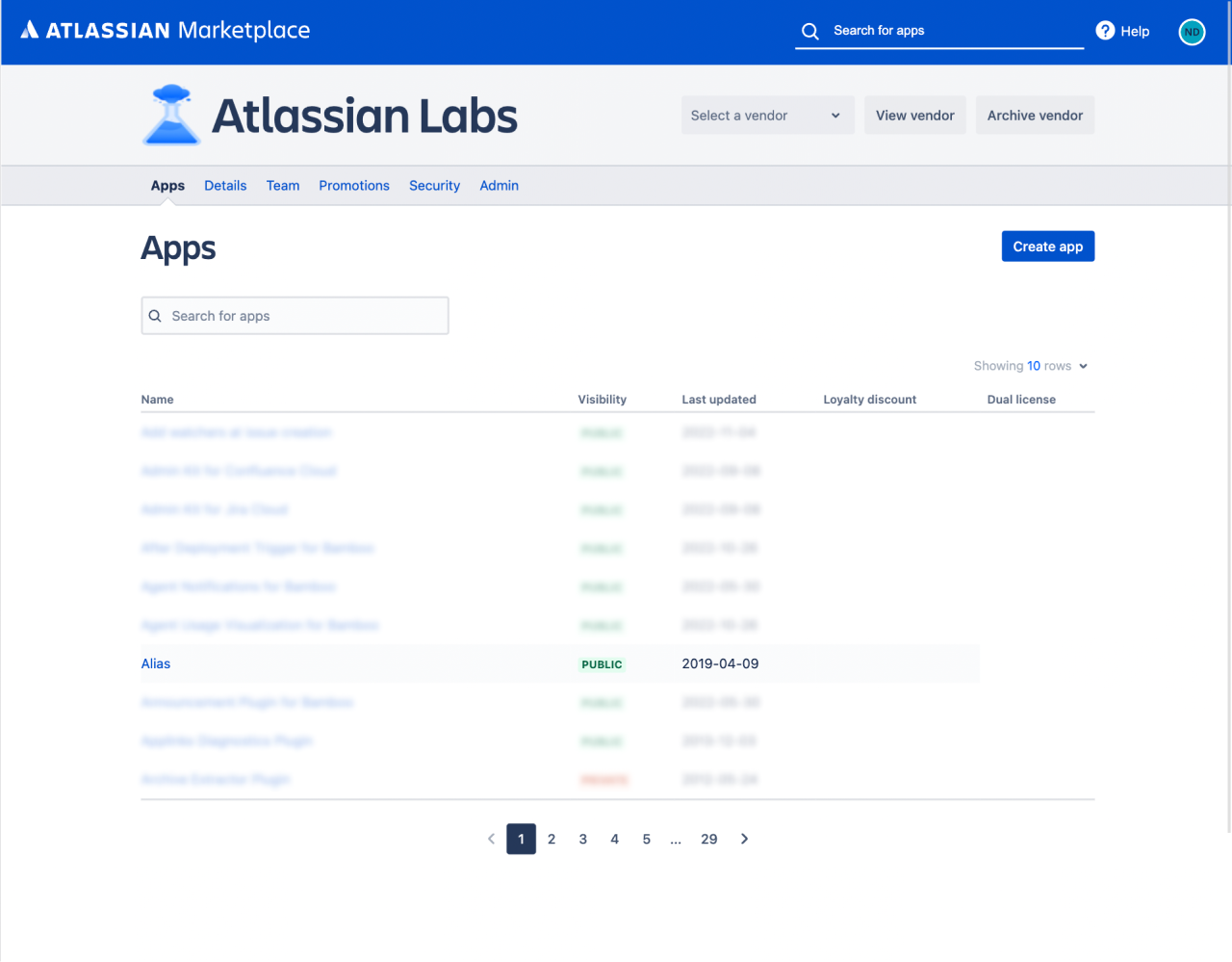Open the Admin tab

[499, 186]
